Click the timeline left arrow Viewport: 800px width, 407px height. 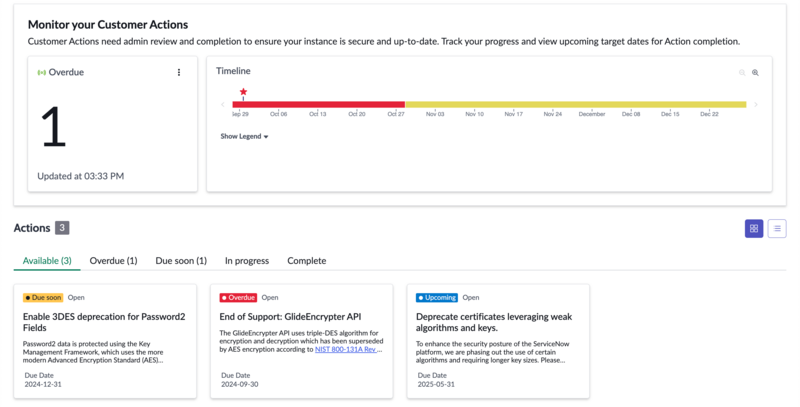222,105
